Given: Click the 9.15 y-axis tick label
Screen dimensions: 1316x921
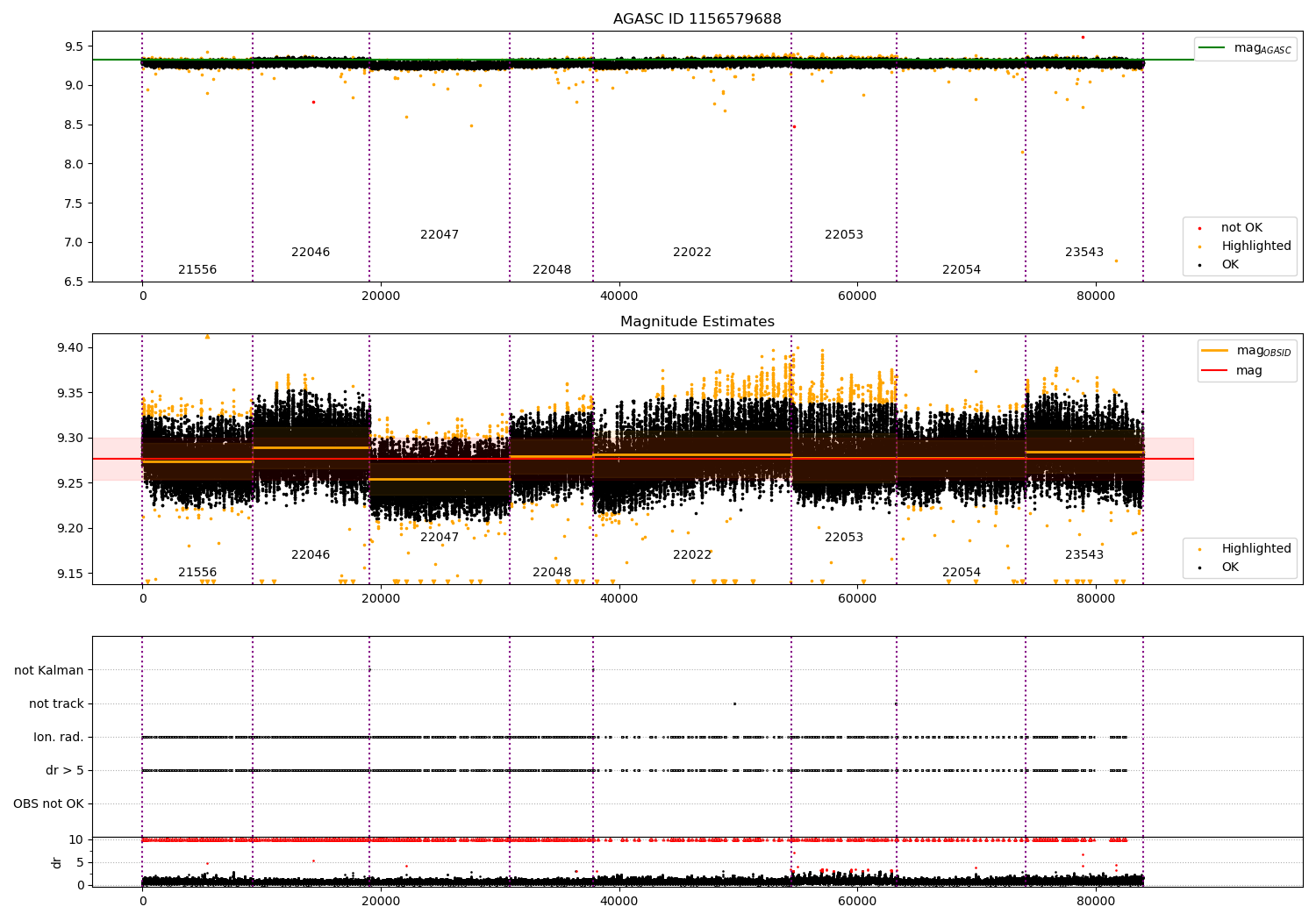Looking at the screenshot, I should (71, 574).
